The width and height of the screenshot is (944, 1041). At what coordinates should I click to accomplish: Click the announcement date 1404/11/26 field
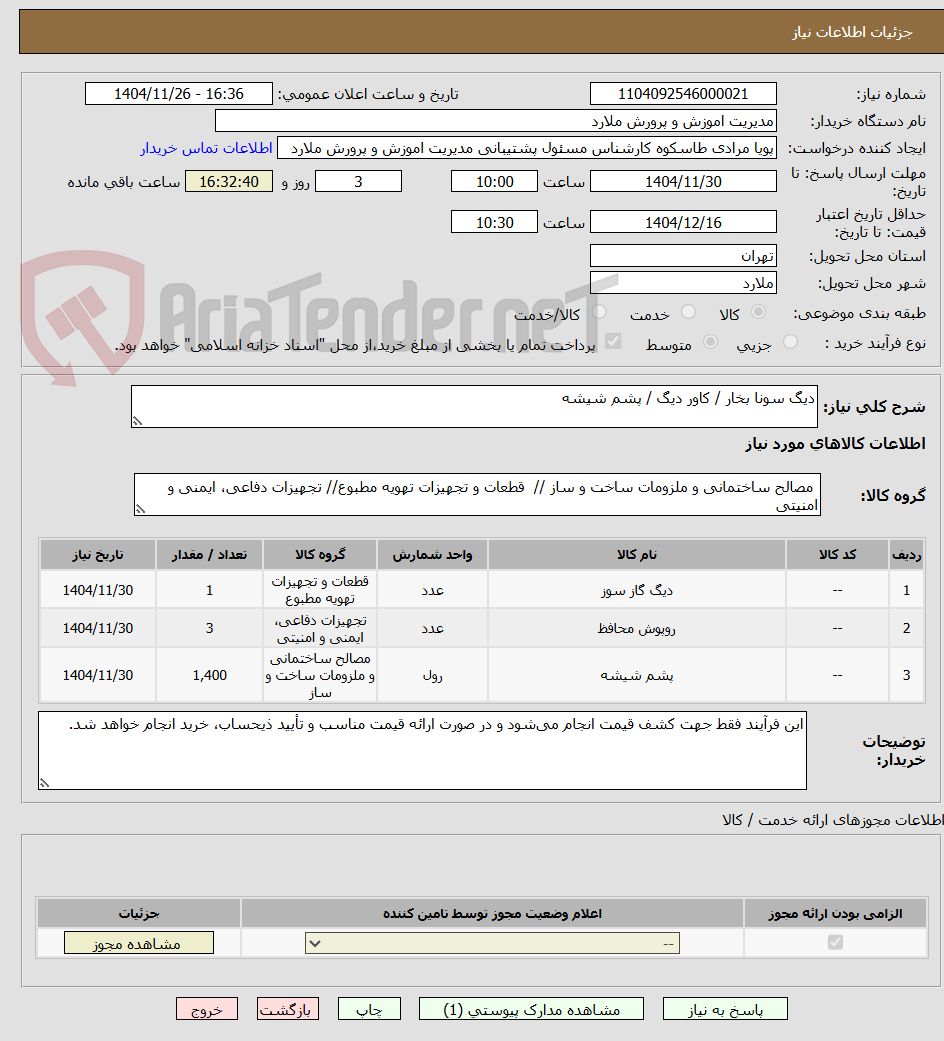point(179,94)
